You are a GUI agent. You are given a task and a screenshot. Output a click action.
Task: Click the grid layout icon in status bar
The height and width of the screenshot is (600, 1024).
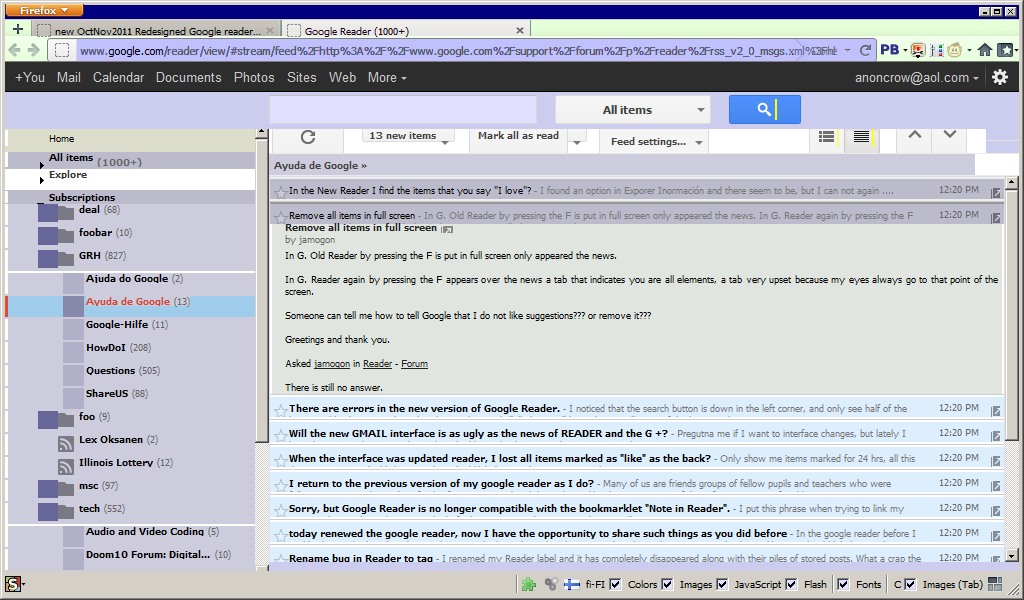coord(995,584)
